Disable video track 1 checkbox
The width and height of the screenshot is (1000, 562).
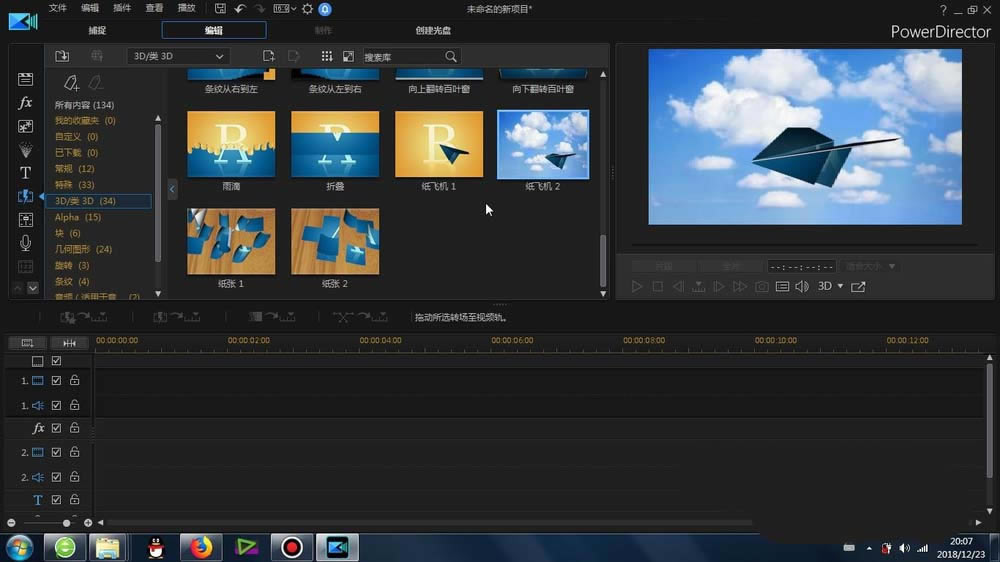(x=57, y=381)
